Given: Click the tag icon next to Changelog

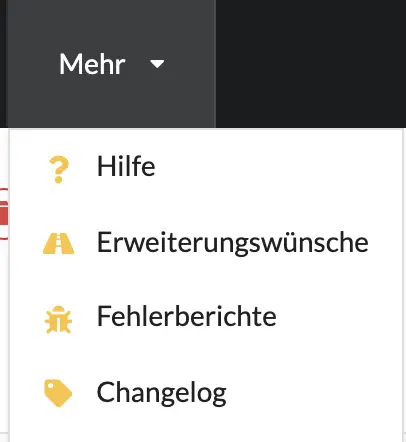Looking at the screenshot, I should (x=58, y=393).
